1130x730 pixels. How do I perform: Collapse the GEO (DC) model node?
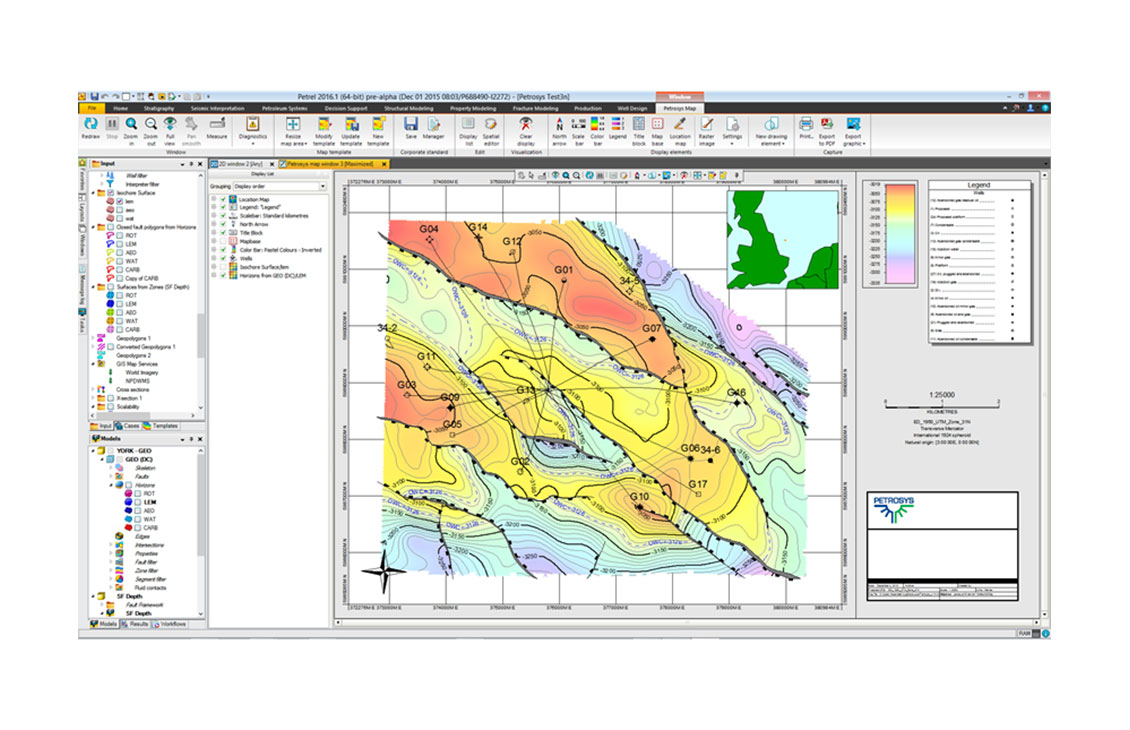(102, 460)
